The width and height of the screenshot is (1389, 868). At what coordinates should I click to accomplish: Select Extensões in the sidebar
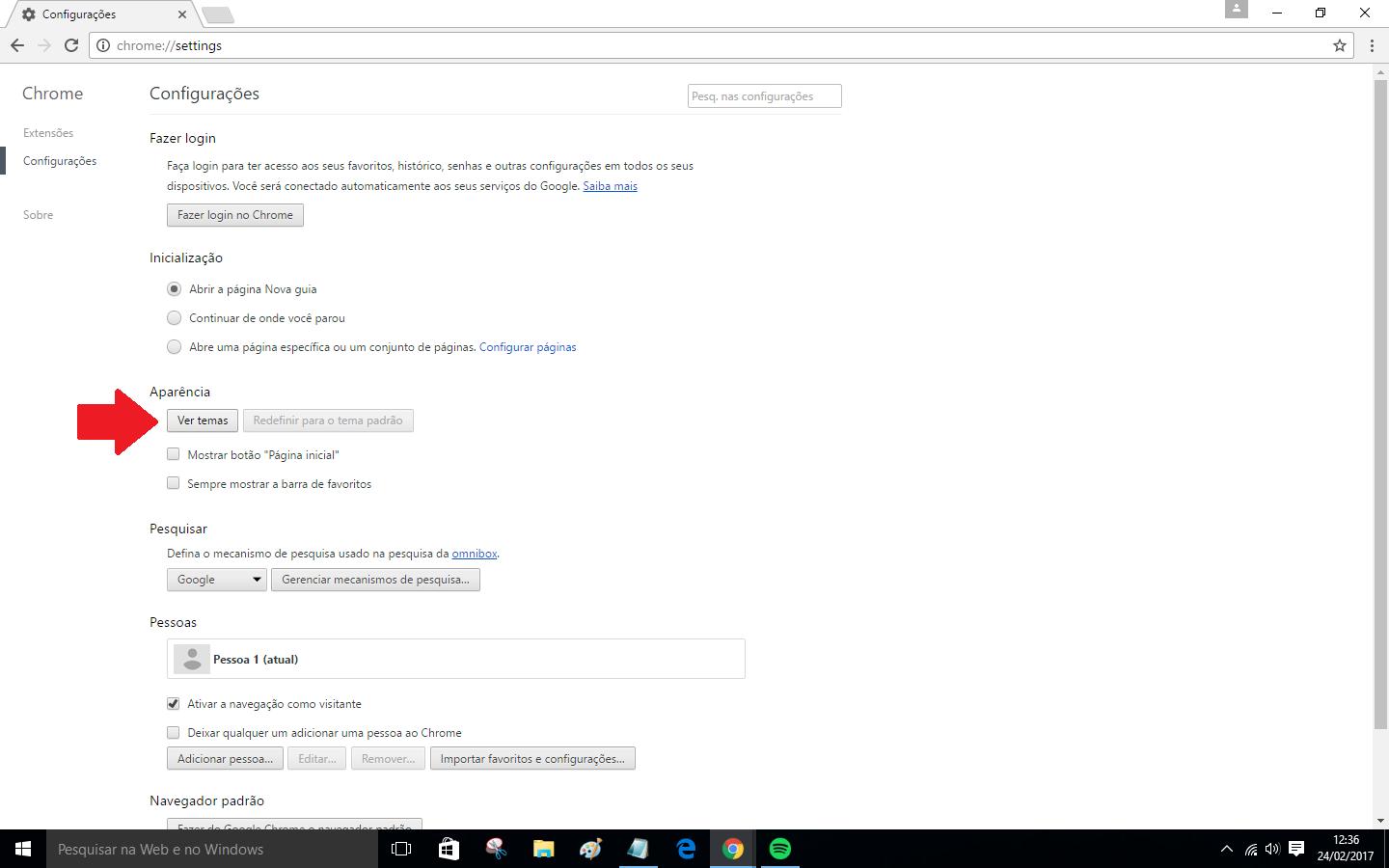click(48, 132)
